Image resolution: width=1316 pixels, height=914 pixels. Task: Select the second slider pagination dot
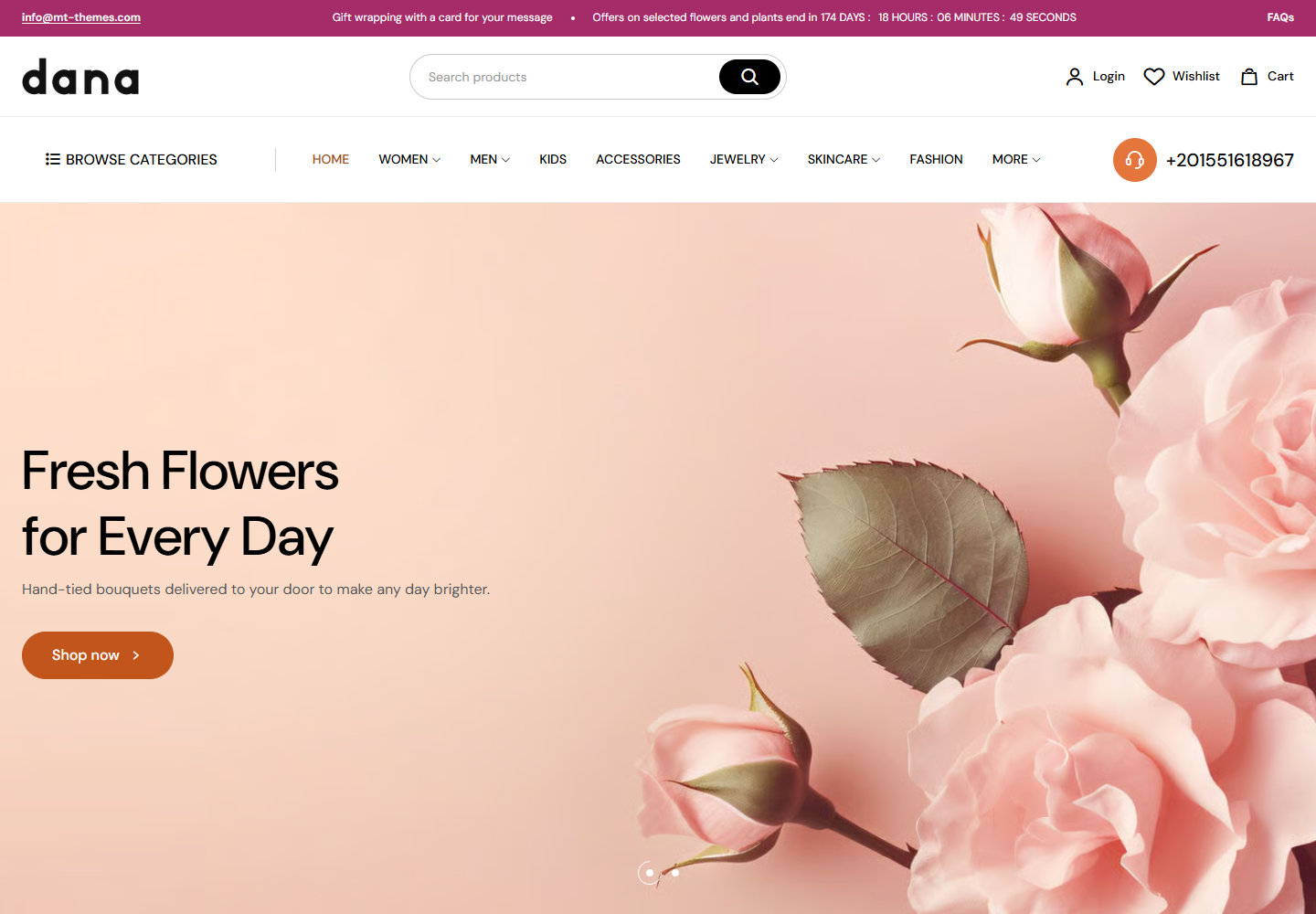point(675,873)
